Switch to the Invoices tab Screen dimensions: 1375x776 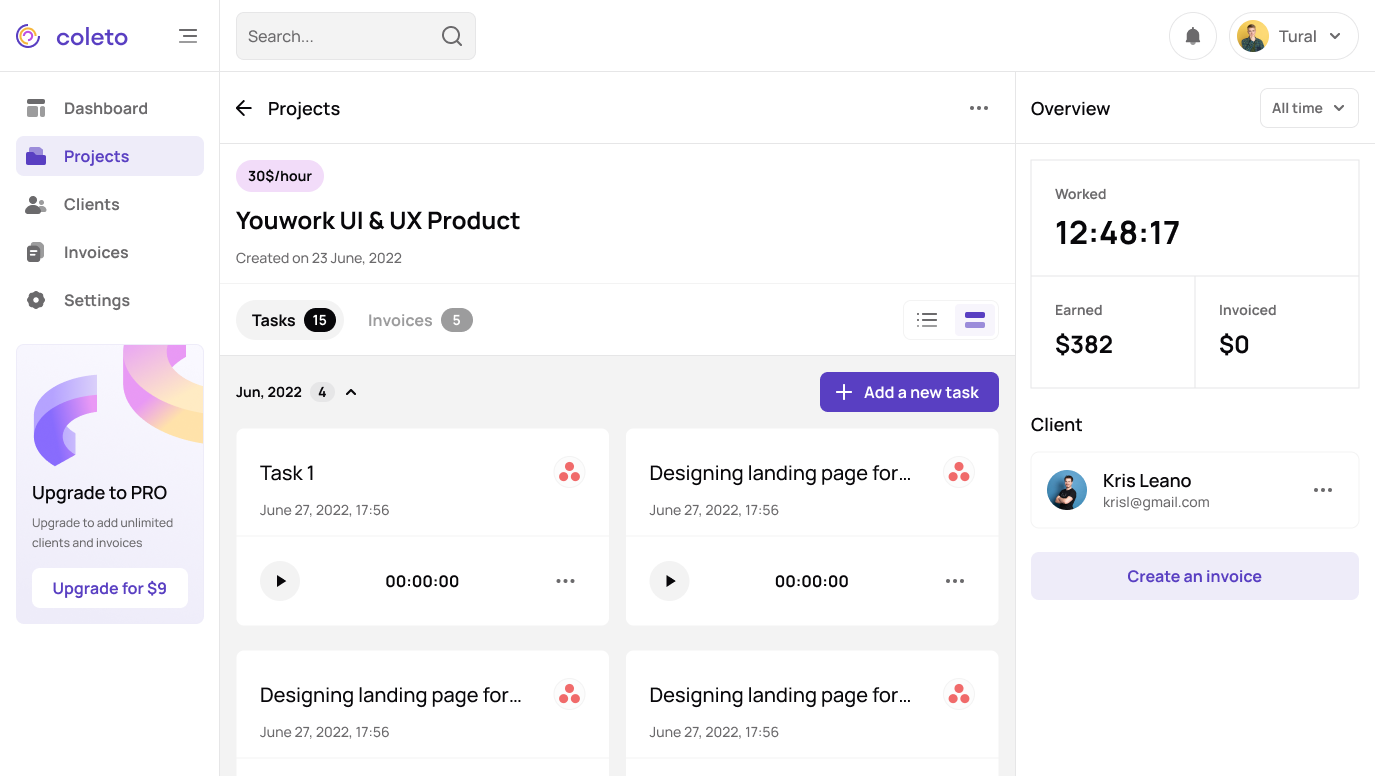419,320
